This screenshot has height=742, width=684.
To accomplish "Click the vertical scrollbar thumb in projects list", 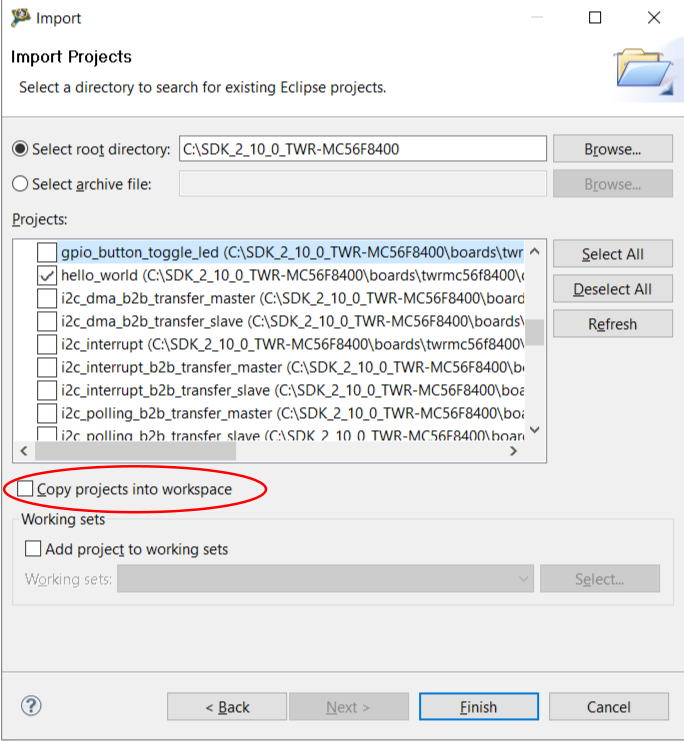I will [x=535, y=332].
